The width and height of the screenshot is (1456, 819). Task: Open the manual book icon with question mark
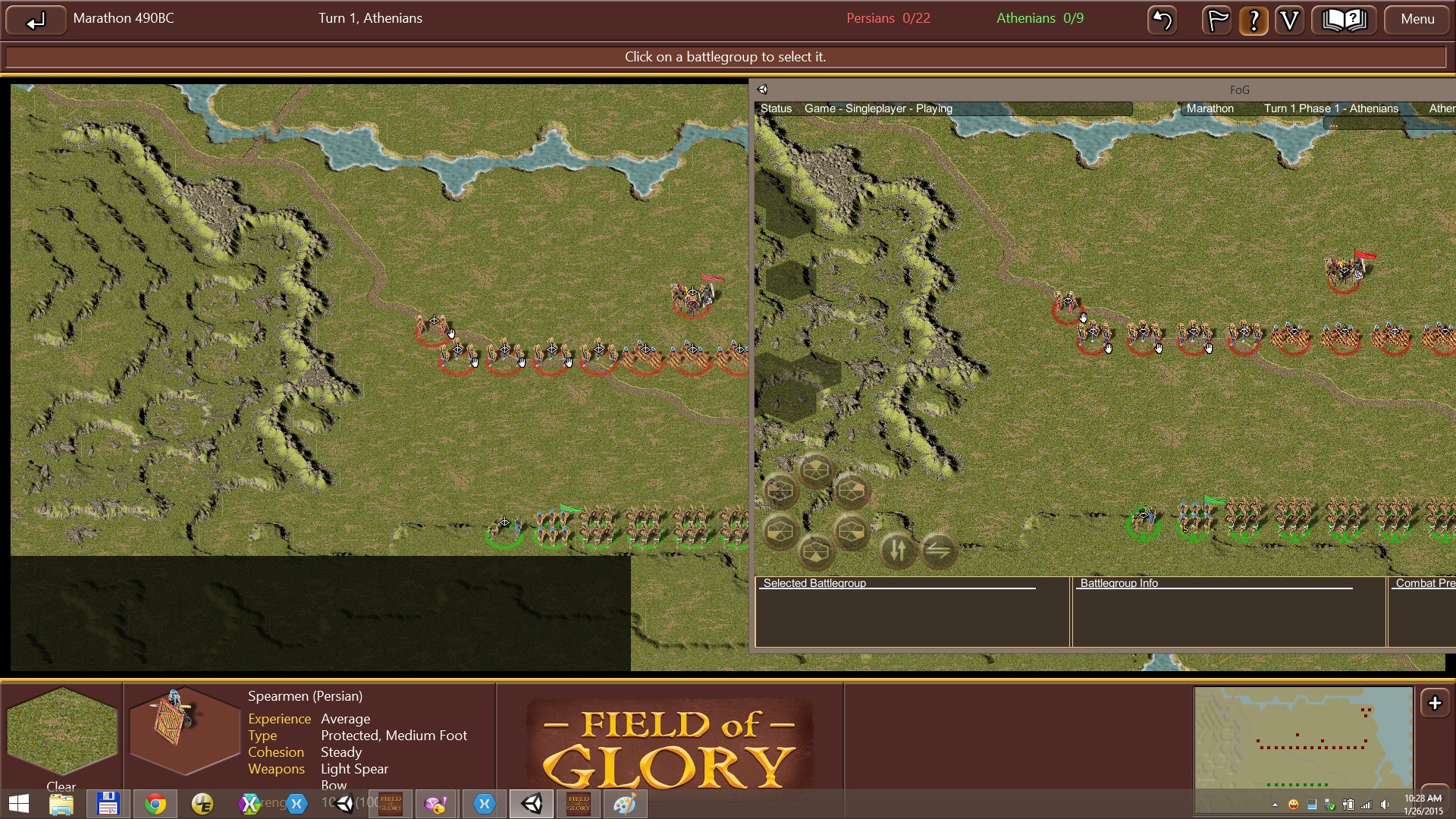1344,20
